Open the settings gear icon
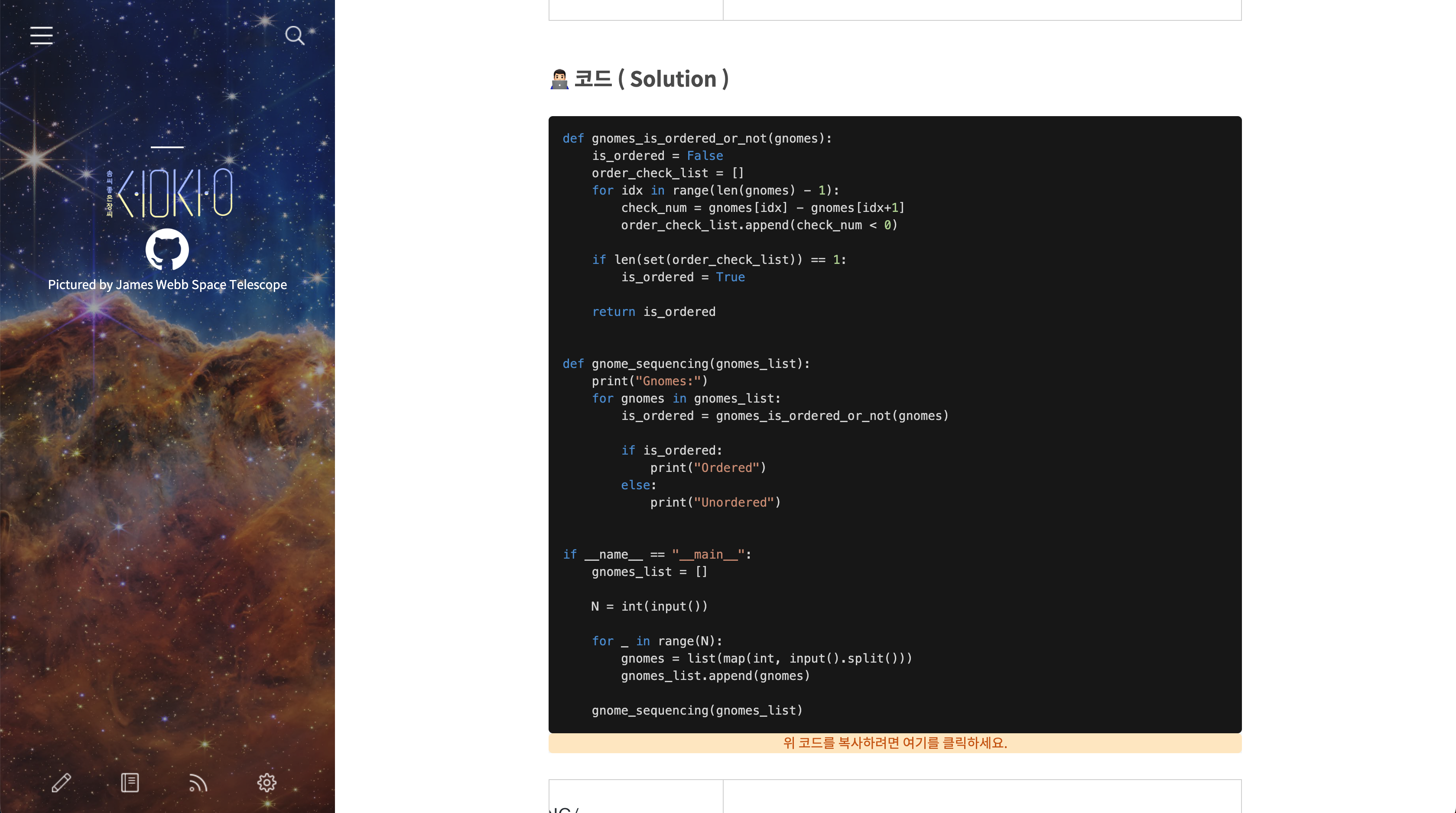The width and height of the screenshot is (1456, 813). click(267, 783)
